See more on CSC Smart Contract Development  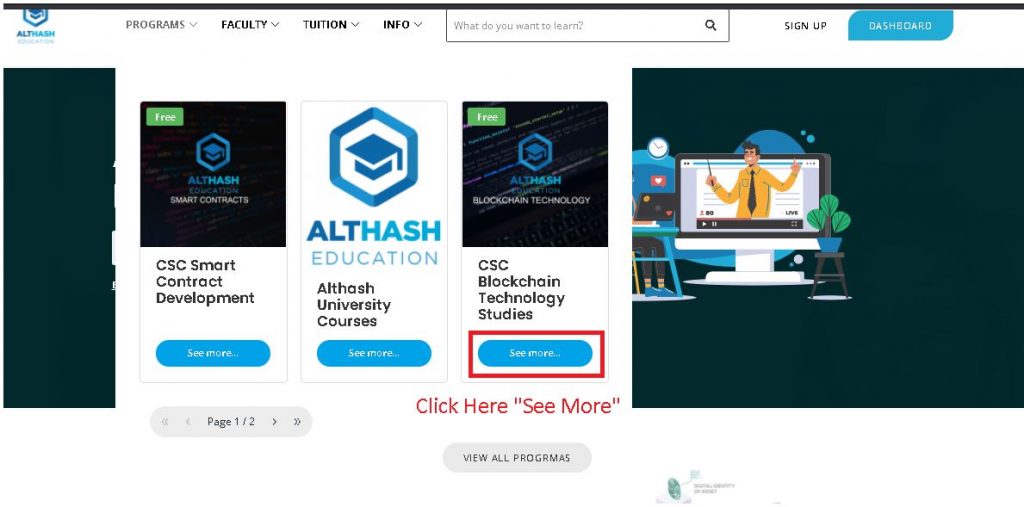tap(213, 353)
